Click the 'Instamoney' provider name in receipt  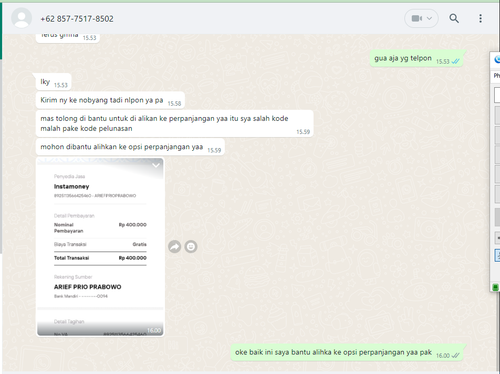pyautogui.click(x=71, y=186)
